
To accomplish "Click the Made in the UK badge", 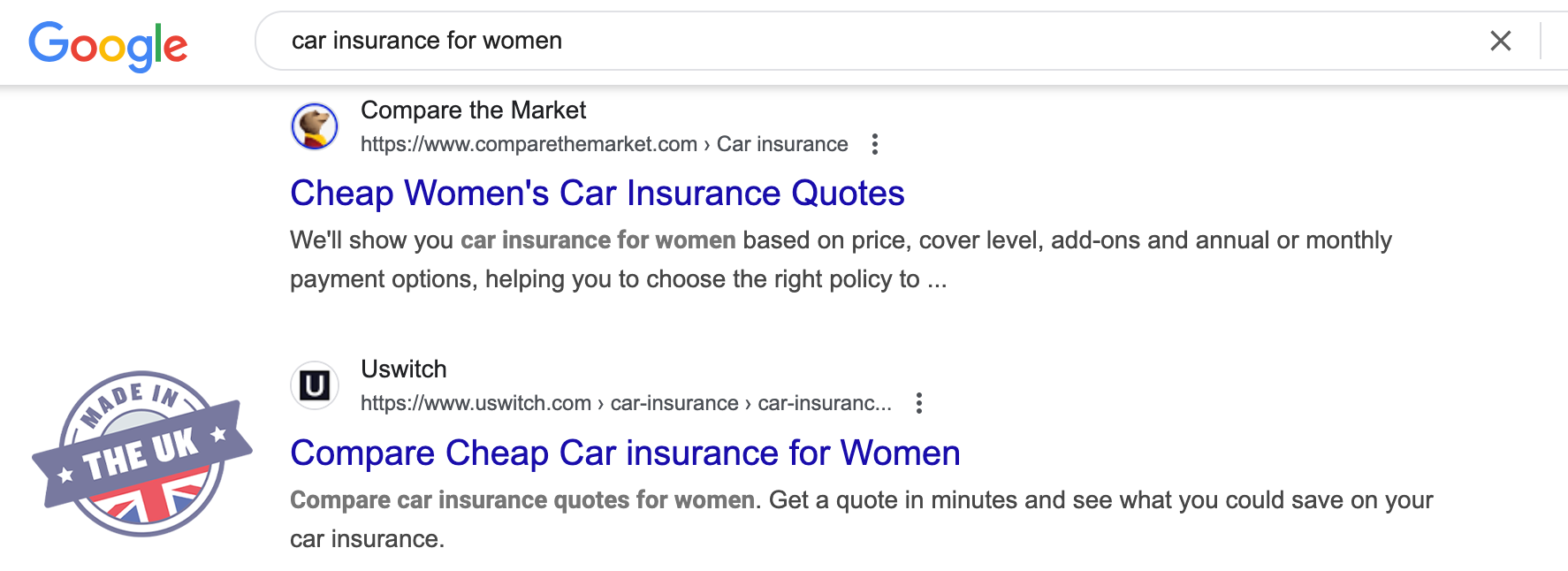I will point(141,453).
